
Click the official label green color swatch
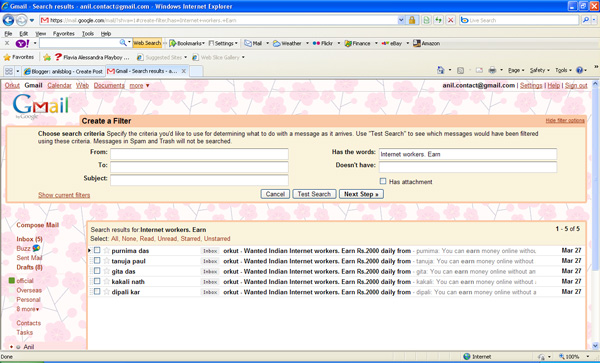[11, 281]
